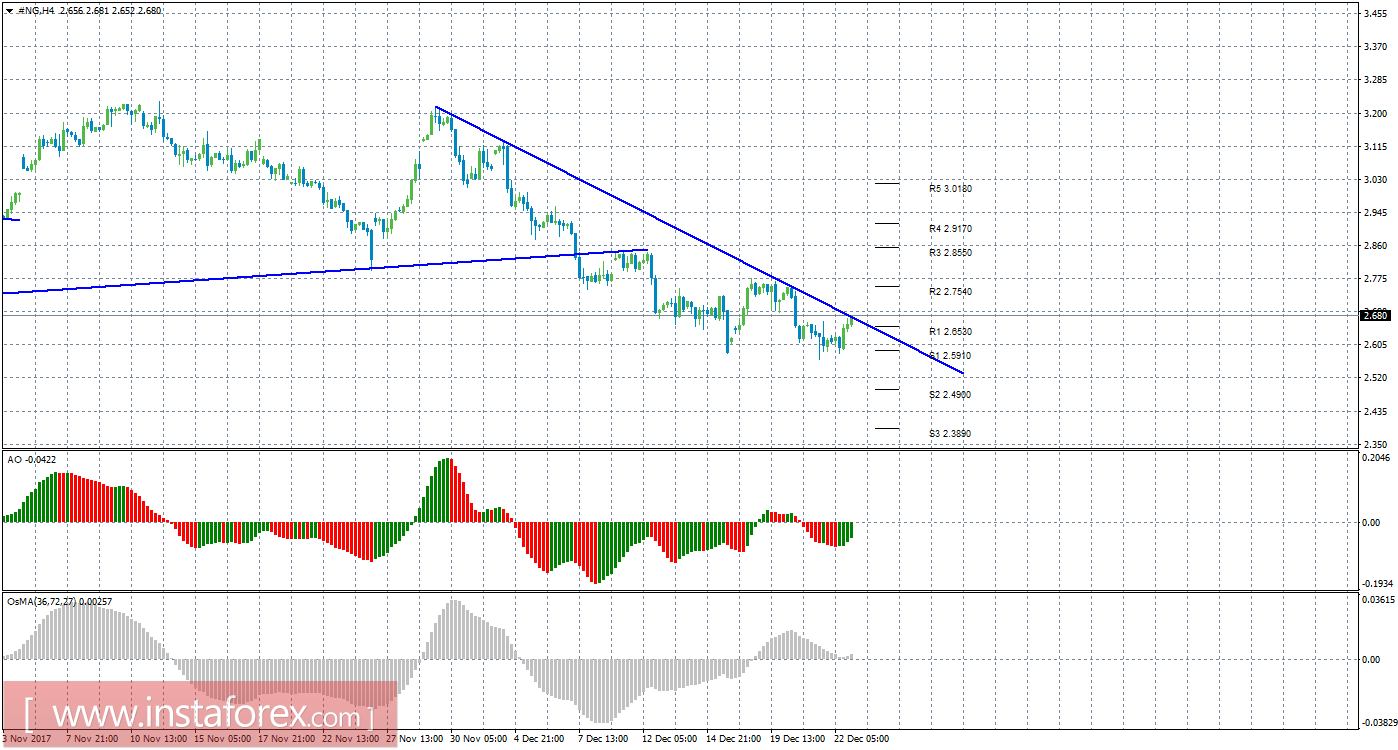Click the R1 2.6530 pivot label
This screenshot has width=1398, height=750.
(x=950, y=331)
